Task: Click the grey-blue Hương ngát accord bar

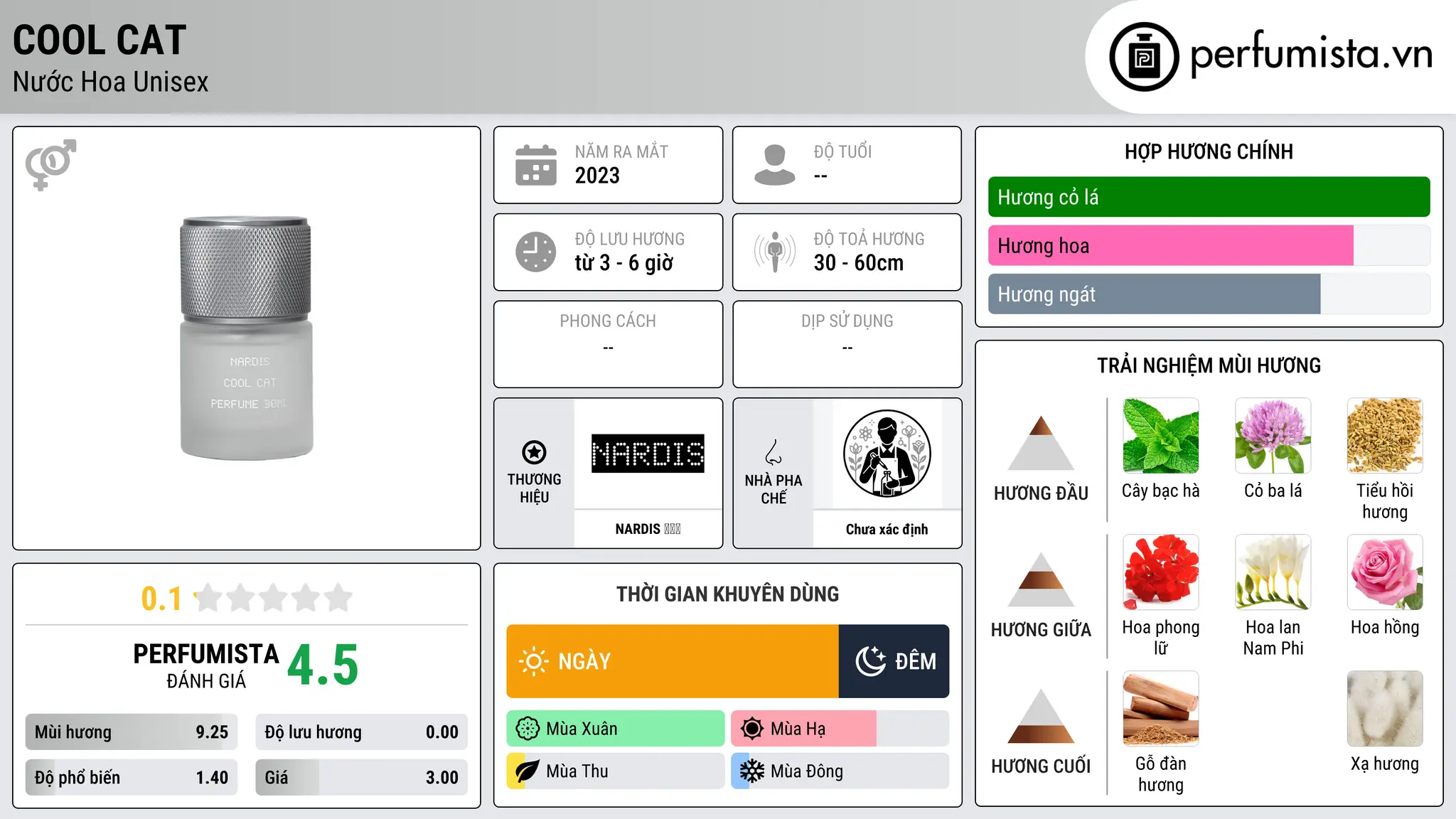Action: [x=1209, y=294]
